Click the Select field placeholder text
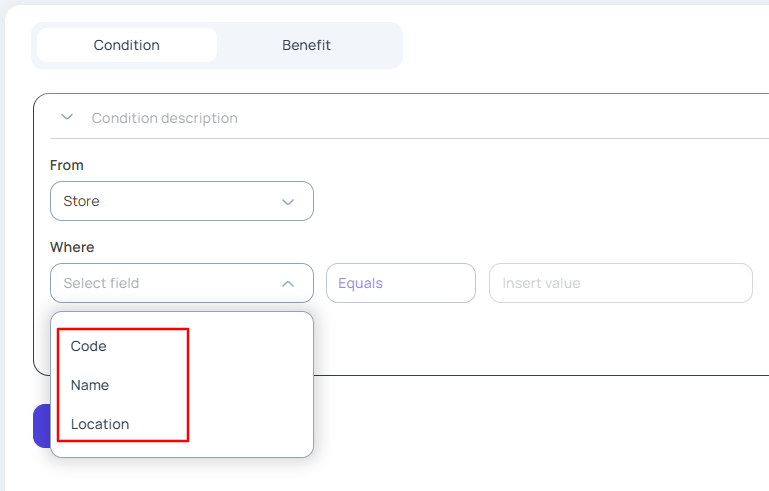Screen dimensions: 769x491 [101, 283]
